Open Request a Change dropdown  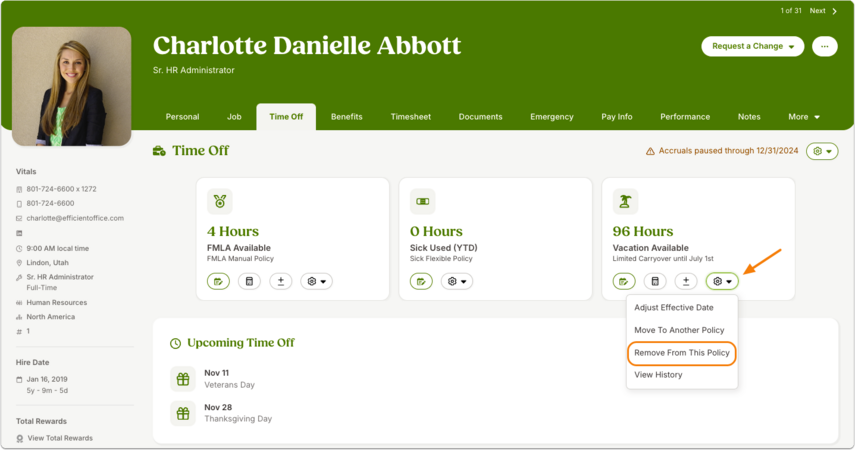[x=752, y=46]
